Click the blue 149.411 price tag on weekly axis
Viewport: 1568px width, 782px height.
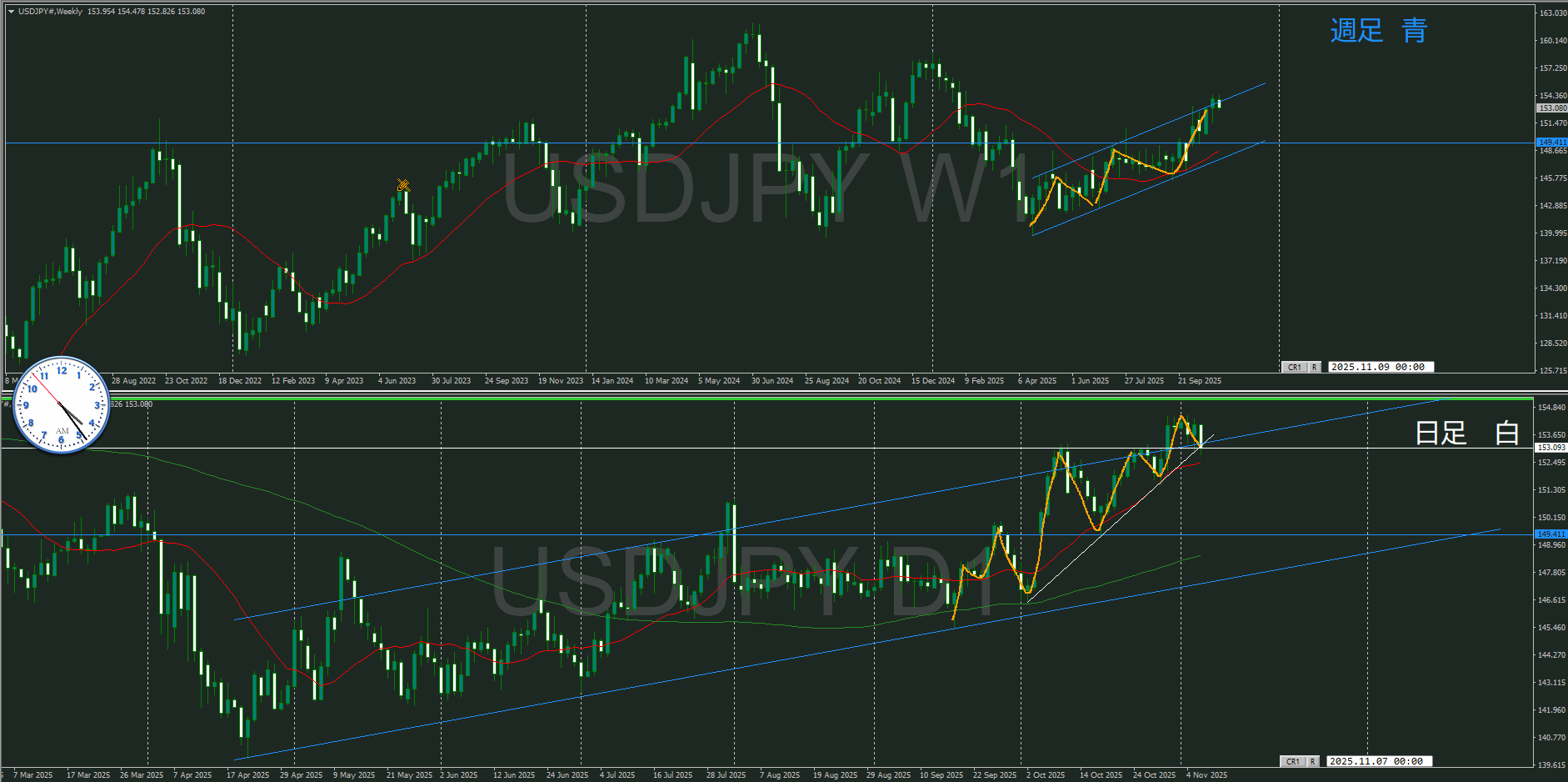click(1551, 143)
